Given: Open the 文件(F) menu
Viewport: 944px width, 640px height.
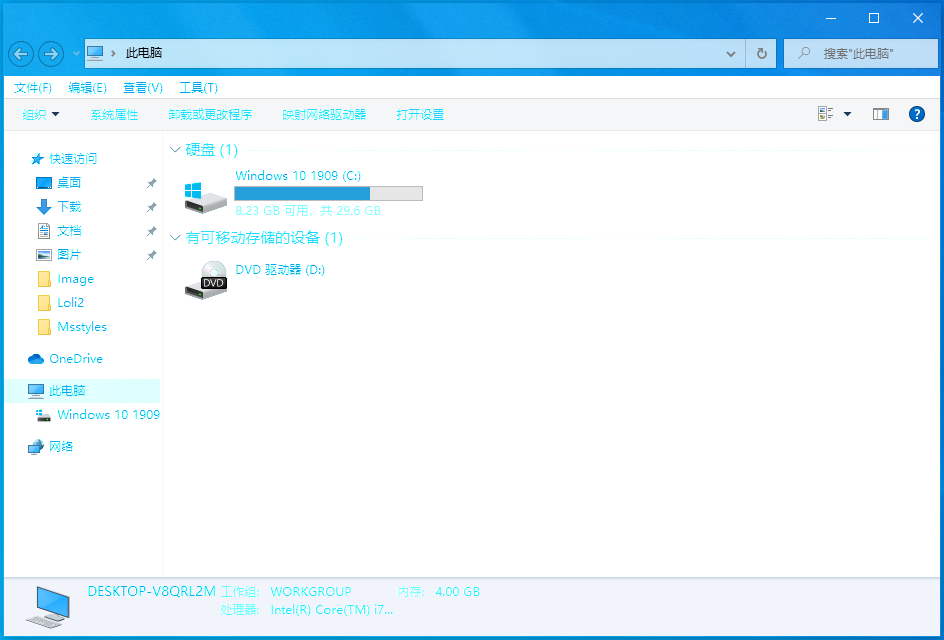Looking at the screenshot, I should click(33, 88).
